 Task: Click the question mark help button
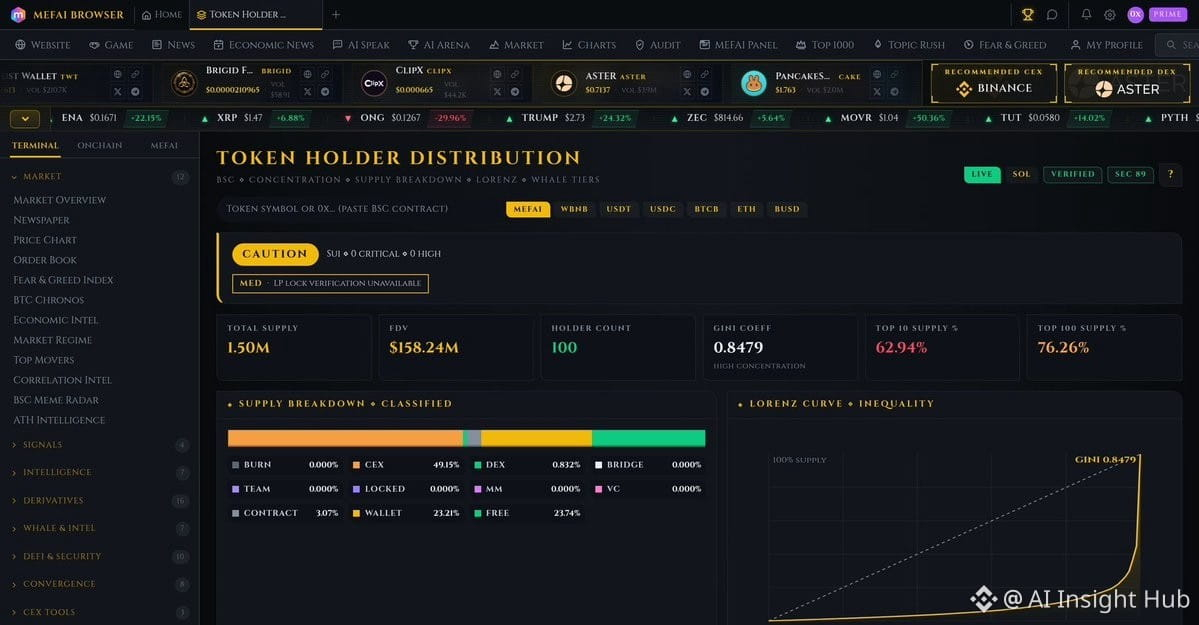pos(1170,174)
